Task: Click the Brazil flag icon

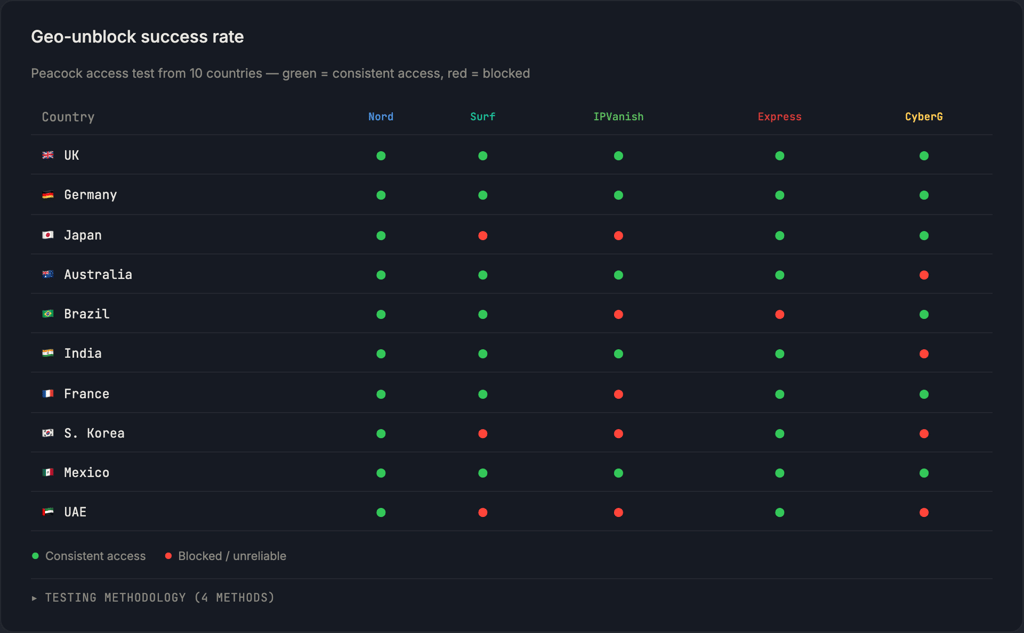Action: pyautogui.click(x=48, y=314)
